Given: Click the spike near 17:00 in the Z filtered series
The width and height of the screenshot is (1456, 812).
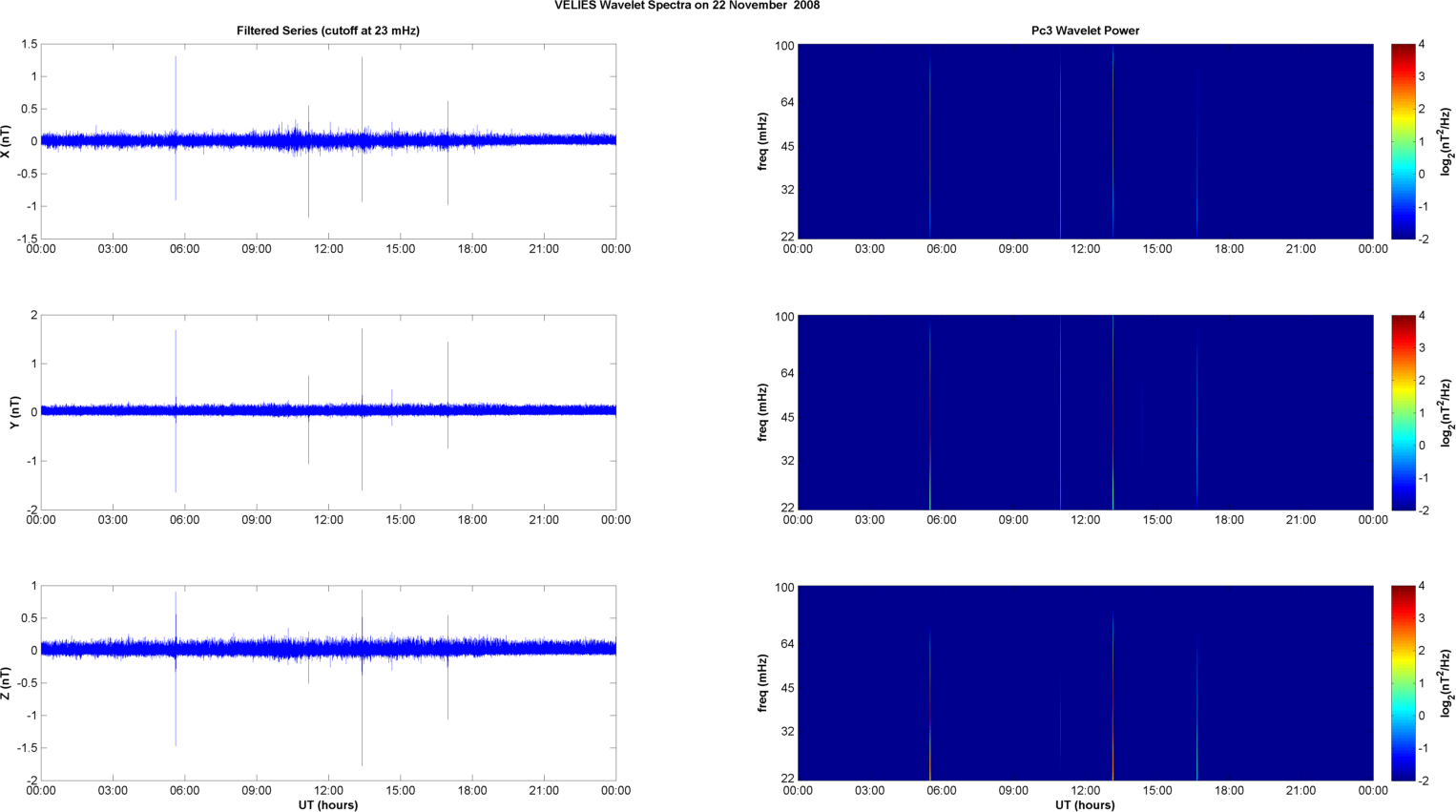Looking at the screenshot, I should coord(447,667).
